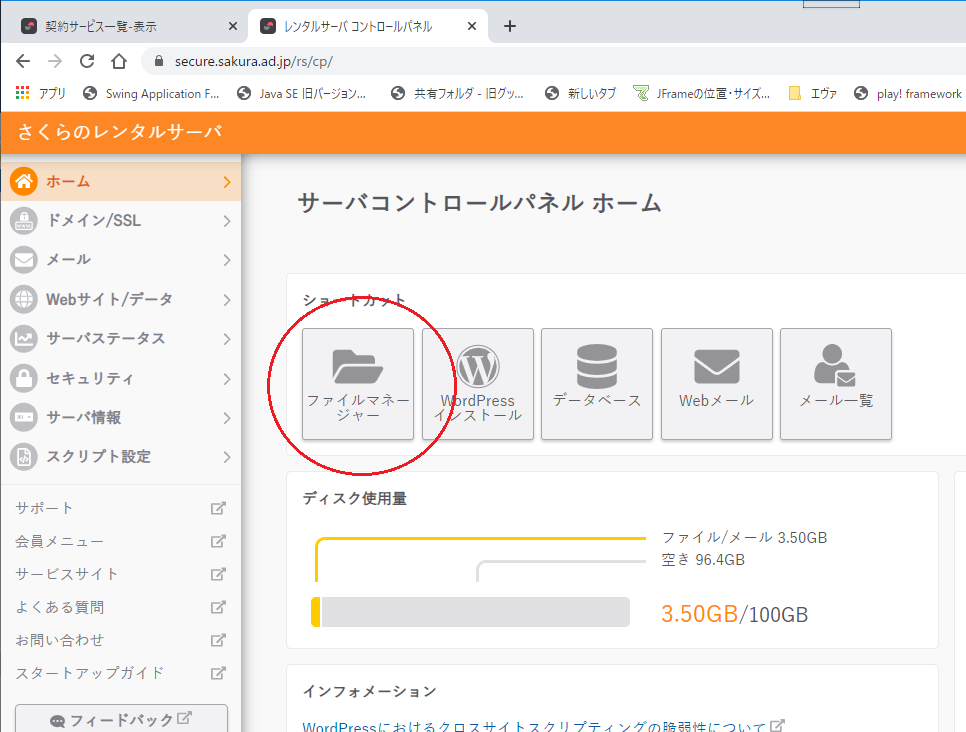Open the データベース shortcut tile

(597, 384)
